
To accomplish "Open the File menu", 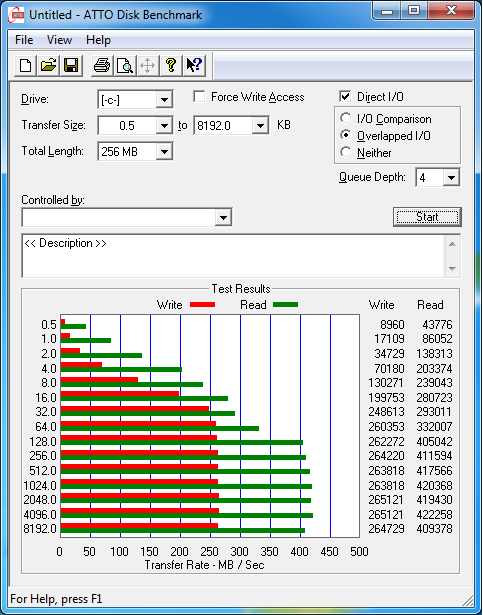I will pyautogui.click(x=24, y=40).
